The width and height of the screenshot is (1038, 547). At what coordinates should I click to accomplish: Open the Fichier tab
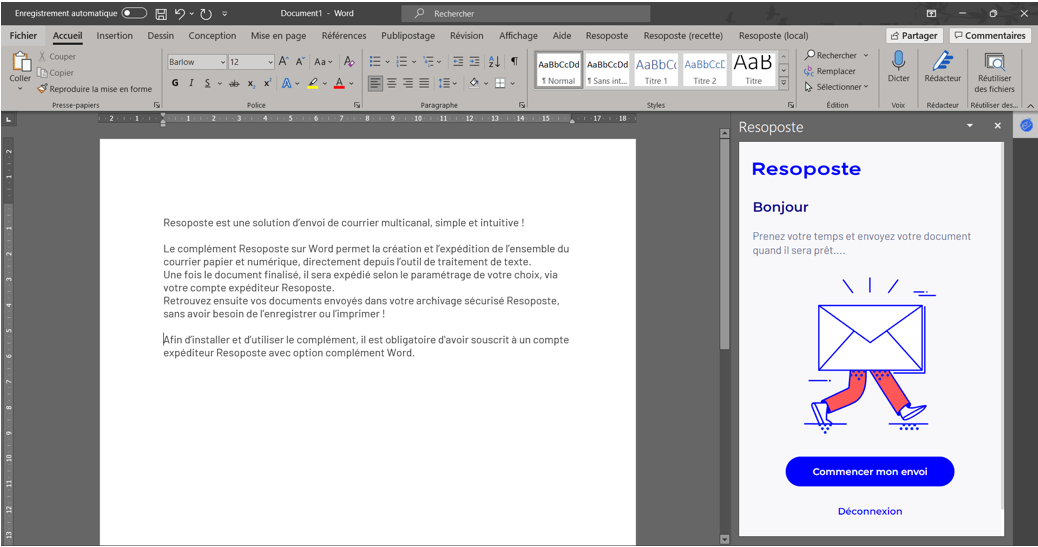(x=23, y=36)
